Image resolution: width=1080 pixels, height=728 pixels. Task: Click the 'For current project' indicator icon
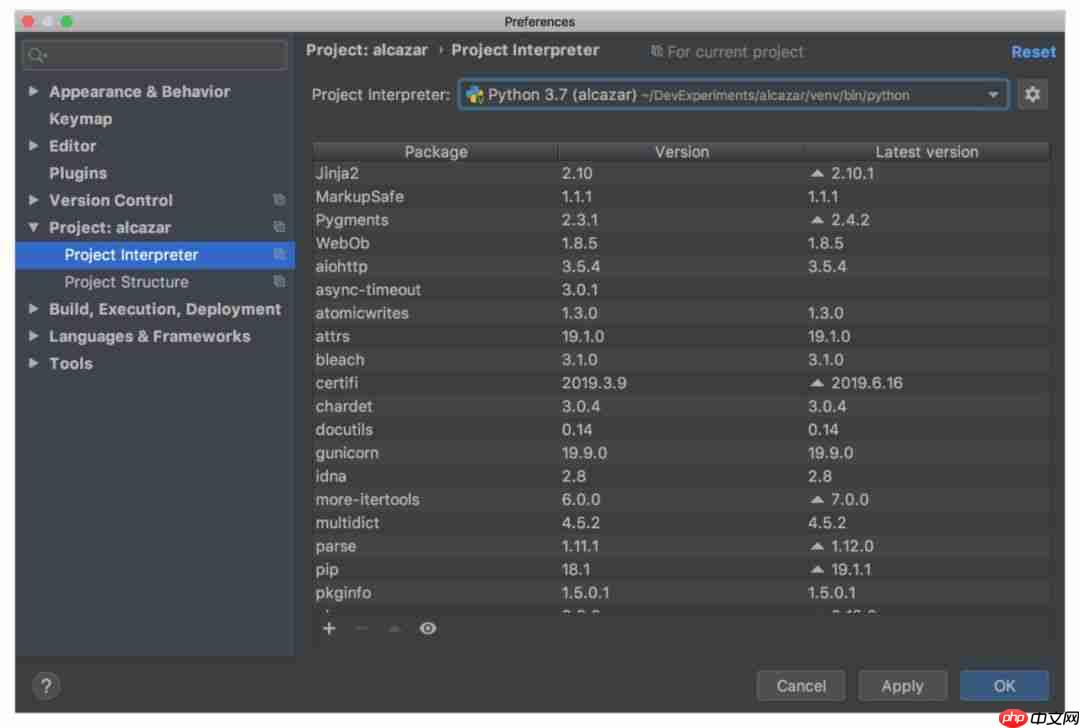(655, 51)
